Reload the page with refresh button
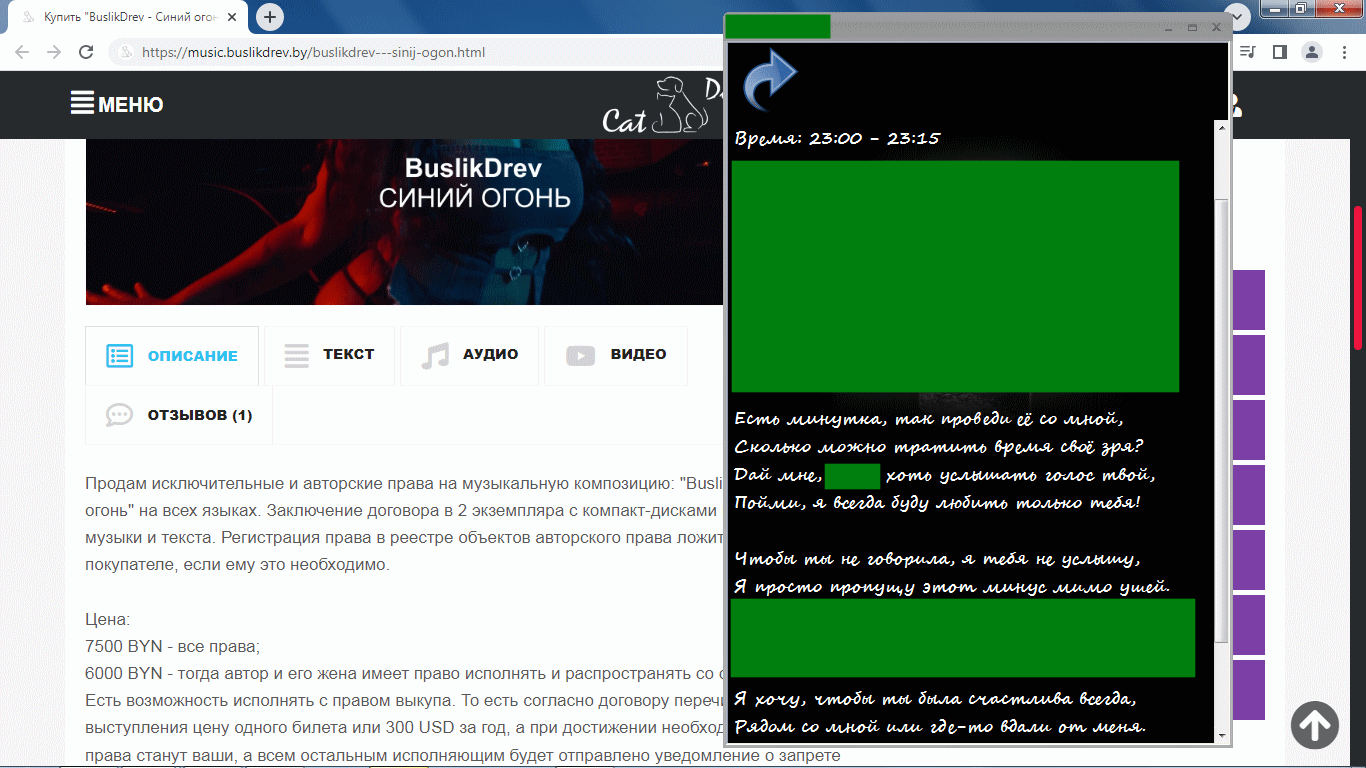The height and width of the screenshot is (768, 1366). [x=87, y=52]
